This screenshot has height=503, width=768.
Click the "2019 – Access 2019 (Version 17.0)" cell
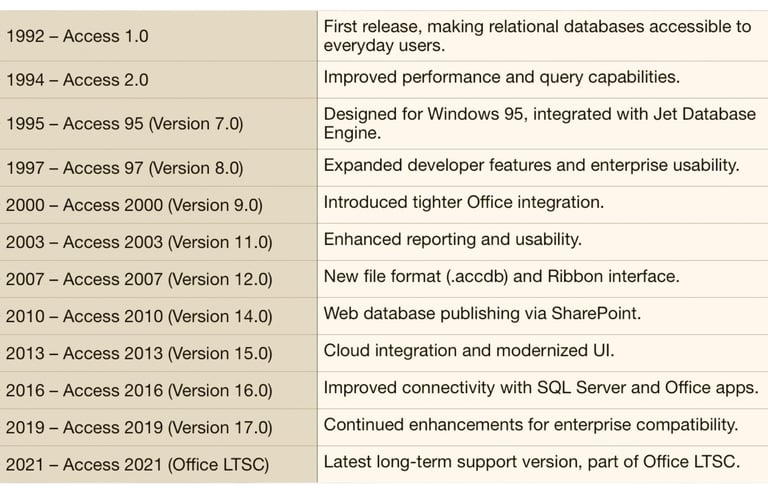[138, 427]
